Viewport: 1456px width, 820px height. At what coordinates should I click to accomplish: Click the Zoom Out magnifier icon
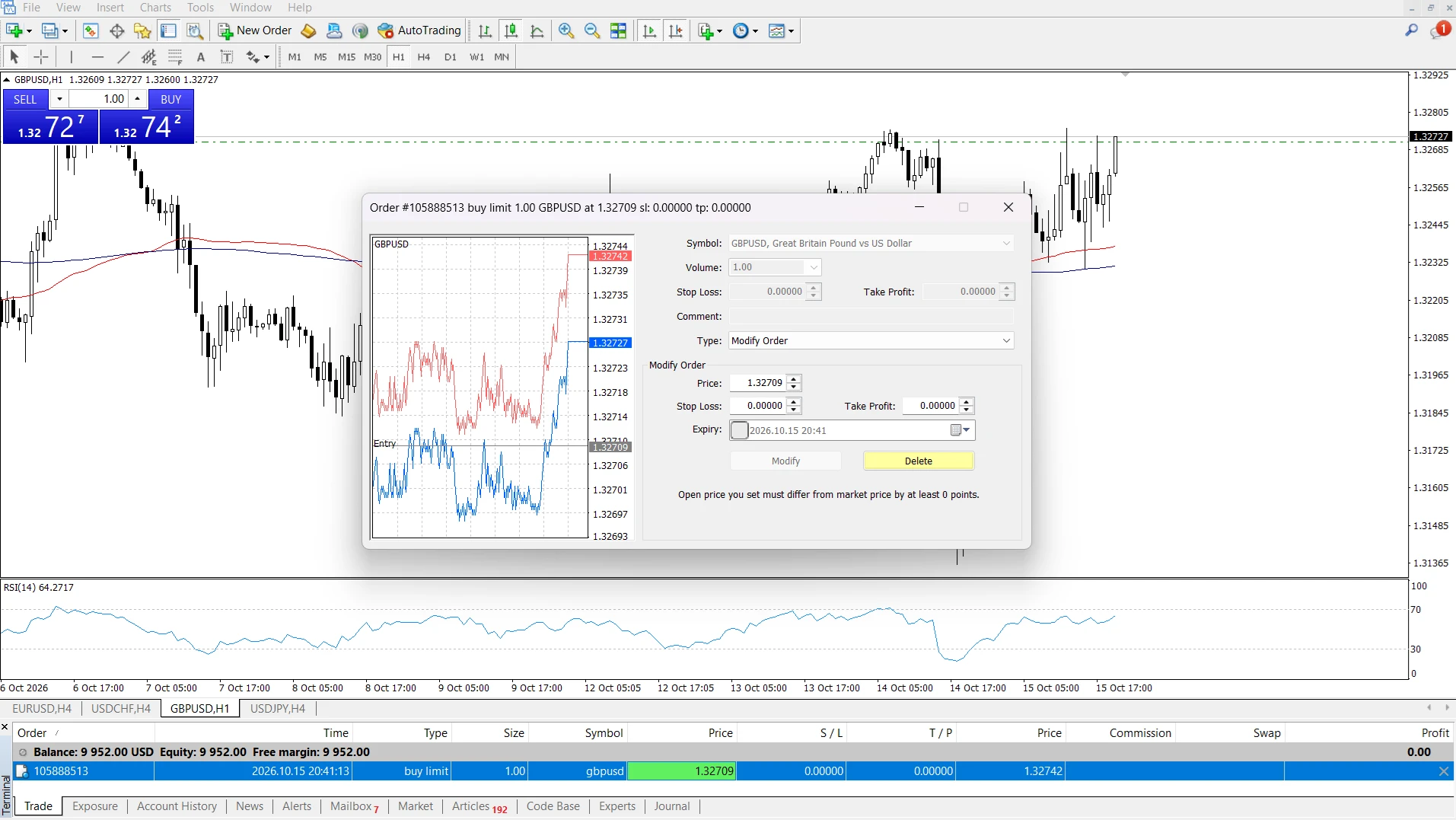tap(592, 30)
